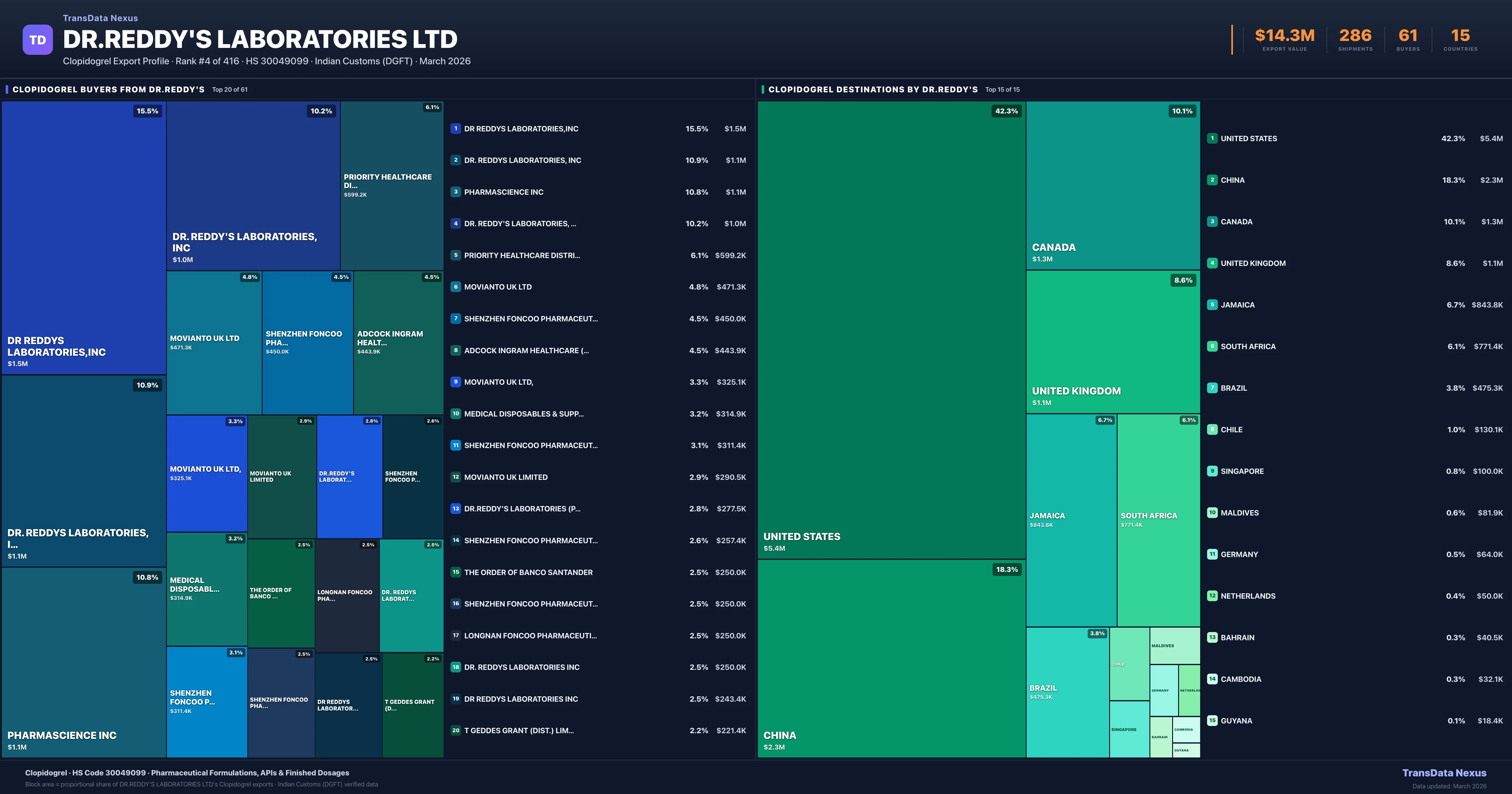
Task: Click rank badge 3 beside PHARMASCIENCE INC
Action: (455, 192)
